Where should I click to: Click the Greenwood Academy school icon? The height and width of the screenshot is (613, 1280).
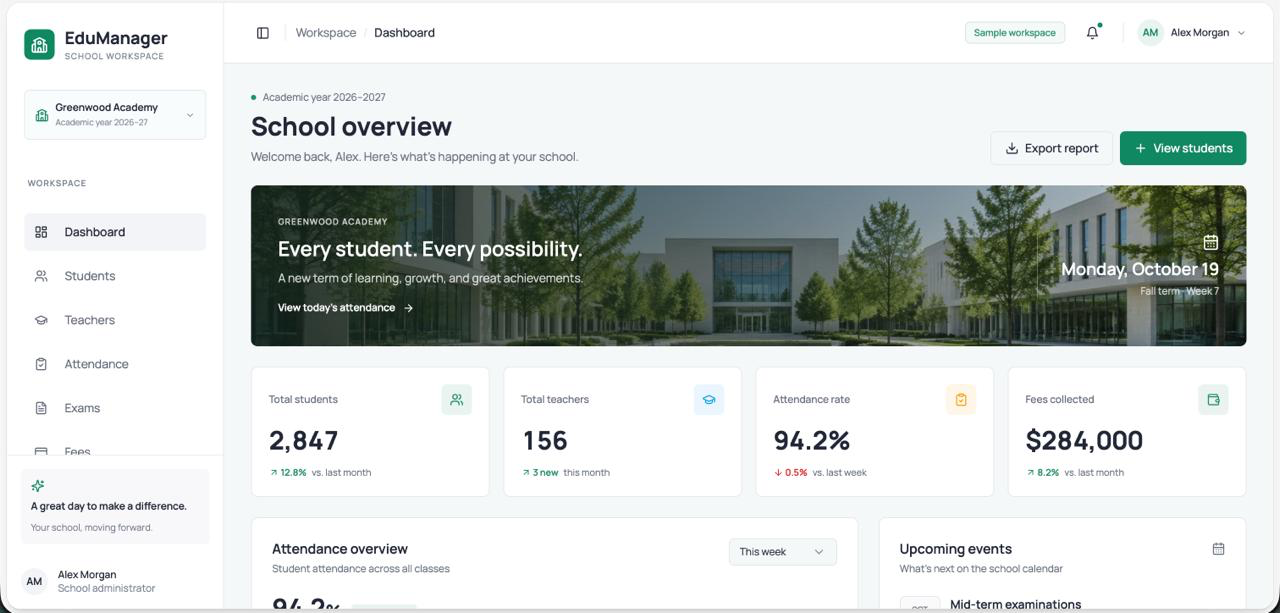pos(42,115)
